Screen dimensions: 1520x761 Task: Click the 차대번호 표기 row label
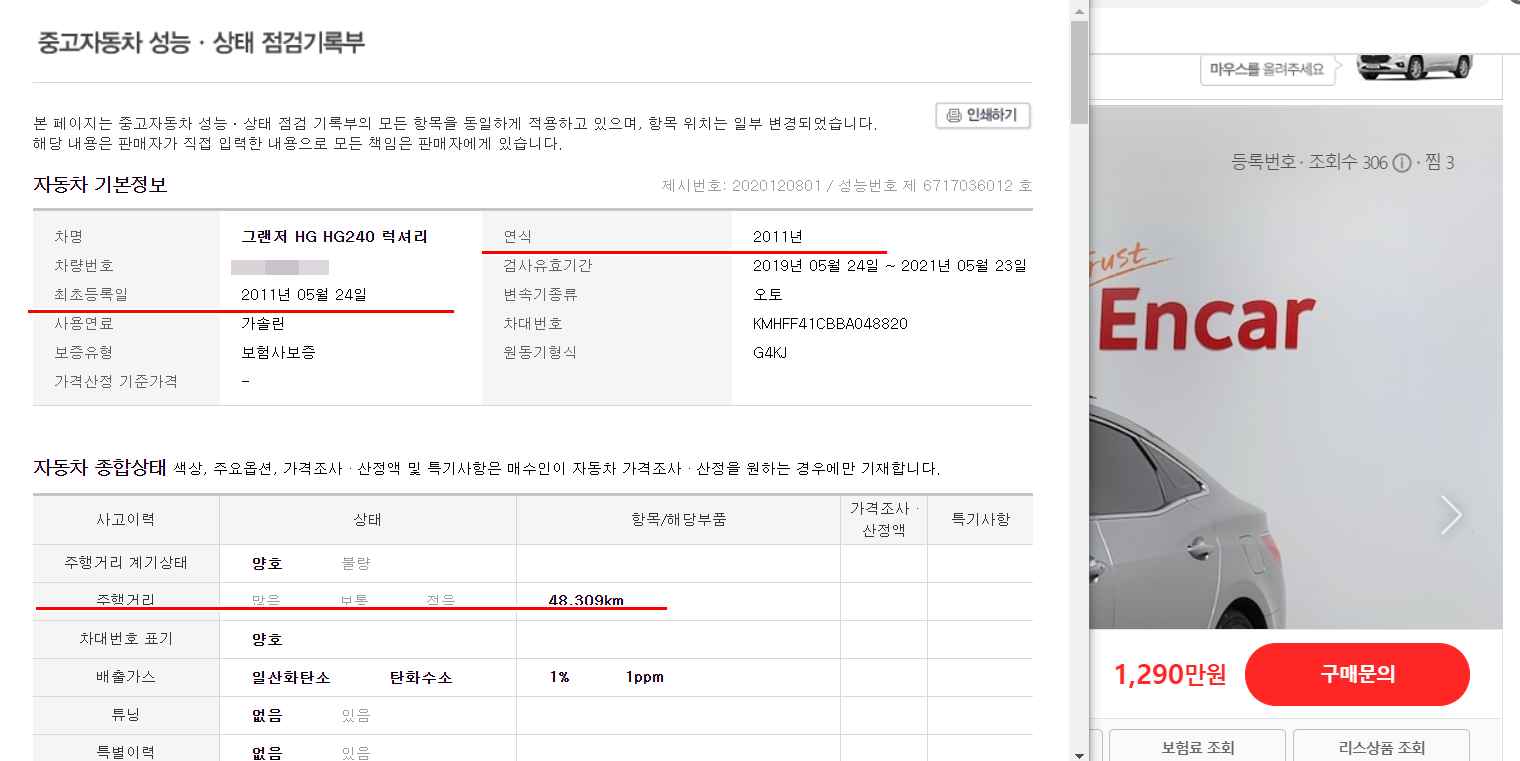pos(126,639)
